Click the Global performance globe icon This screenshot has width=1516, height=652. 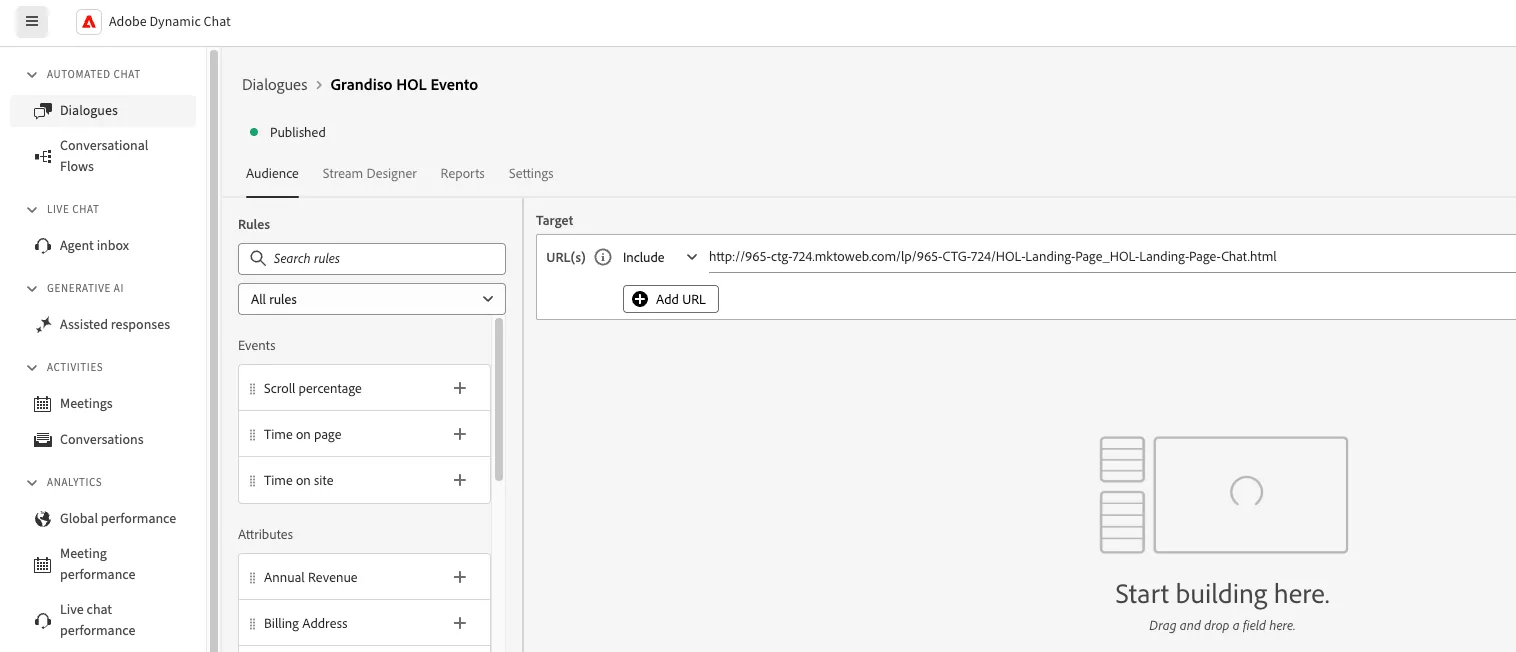click(43, 519)
